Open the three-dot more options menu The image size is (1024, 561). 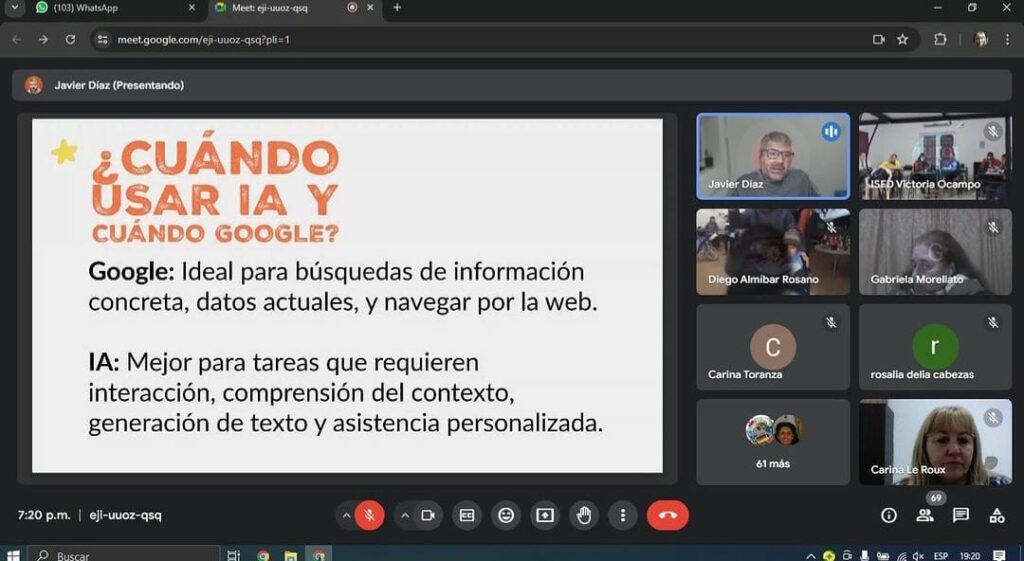click(x=623, y=515)
